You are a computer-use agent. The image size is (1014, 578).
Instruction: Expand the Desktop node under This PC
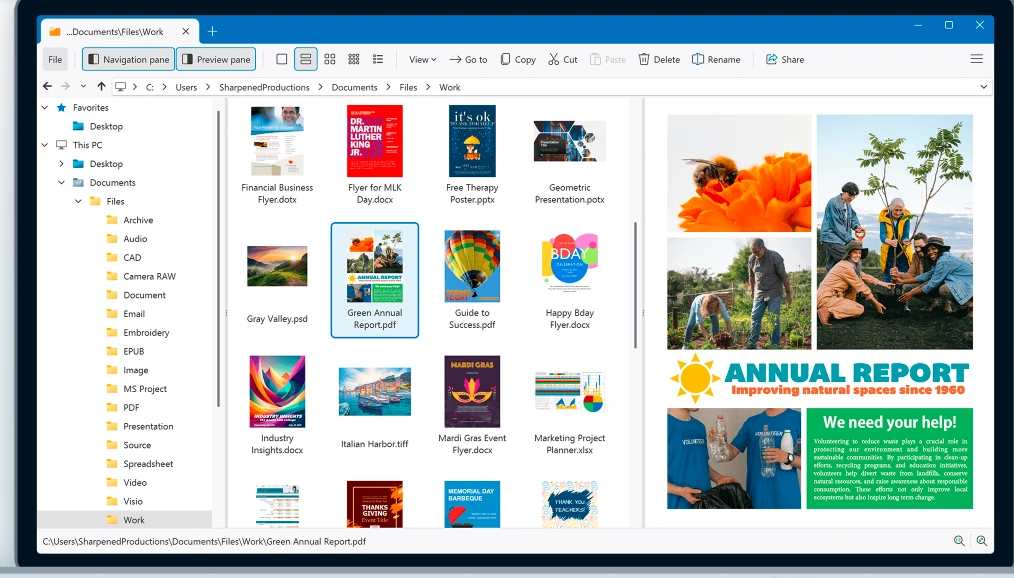pos(61,164)
